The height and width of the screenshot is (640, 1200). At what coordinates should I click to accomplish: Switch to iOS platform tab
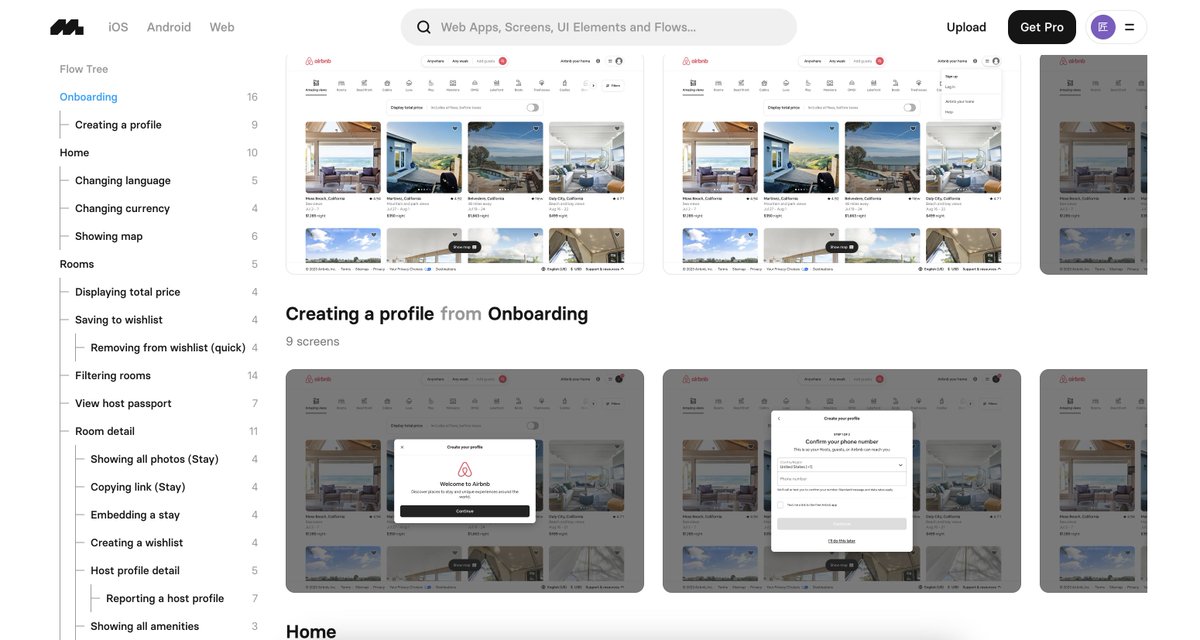point(118,27)
